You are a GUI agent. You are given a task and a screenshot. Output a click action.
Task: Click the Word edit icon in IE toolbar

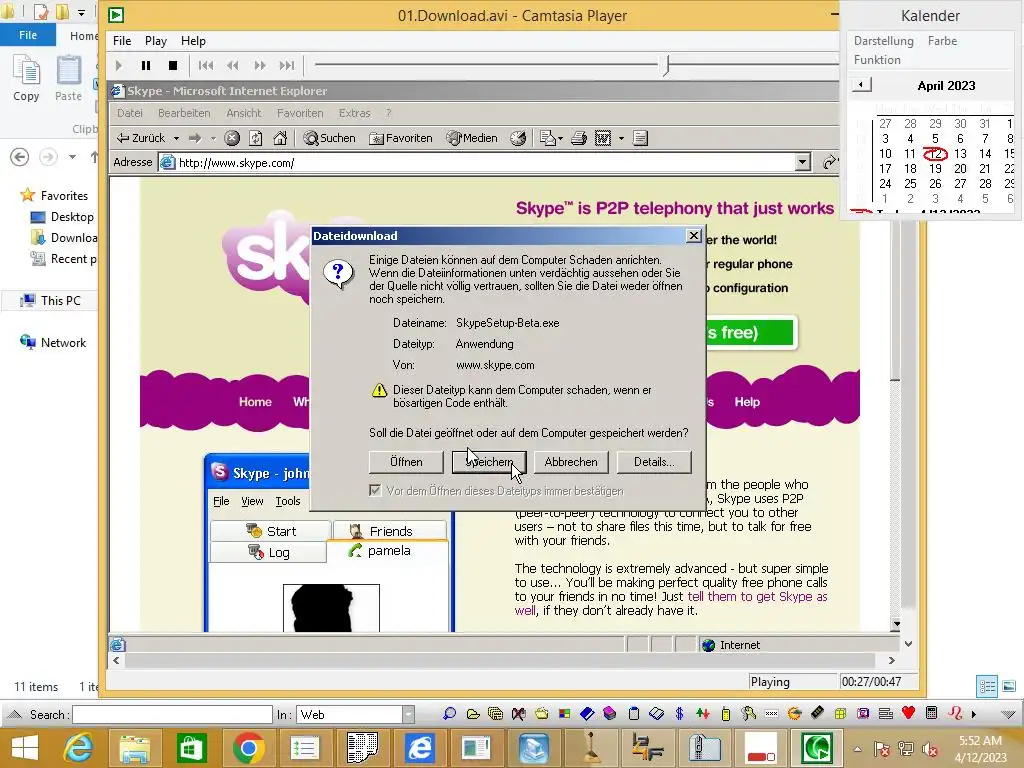tap(603, 138)
